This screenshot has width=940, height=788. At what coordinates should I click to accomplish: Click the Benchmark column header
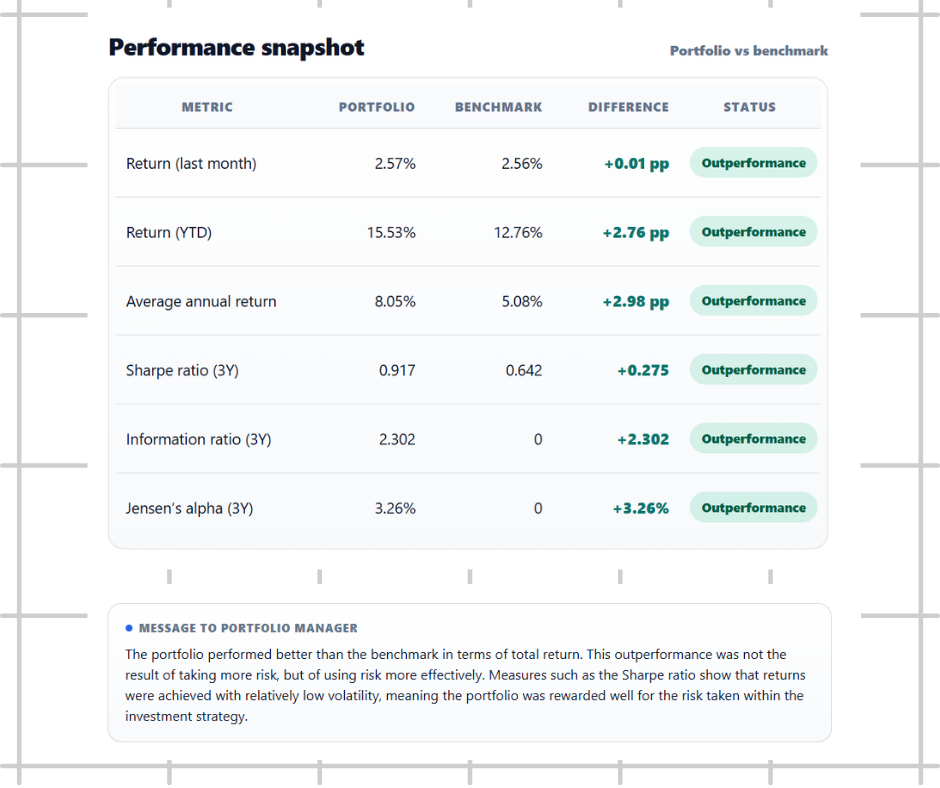pos(498,107)
